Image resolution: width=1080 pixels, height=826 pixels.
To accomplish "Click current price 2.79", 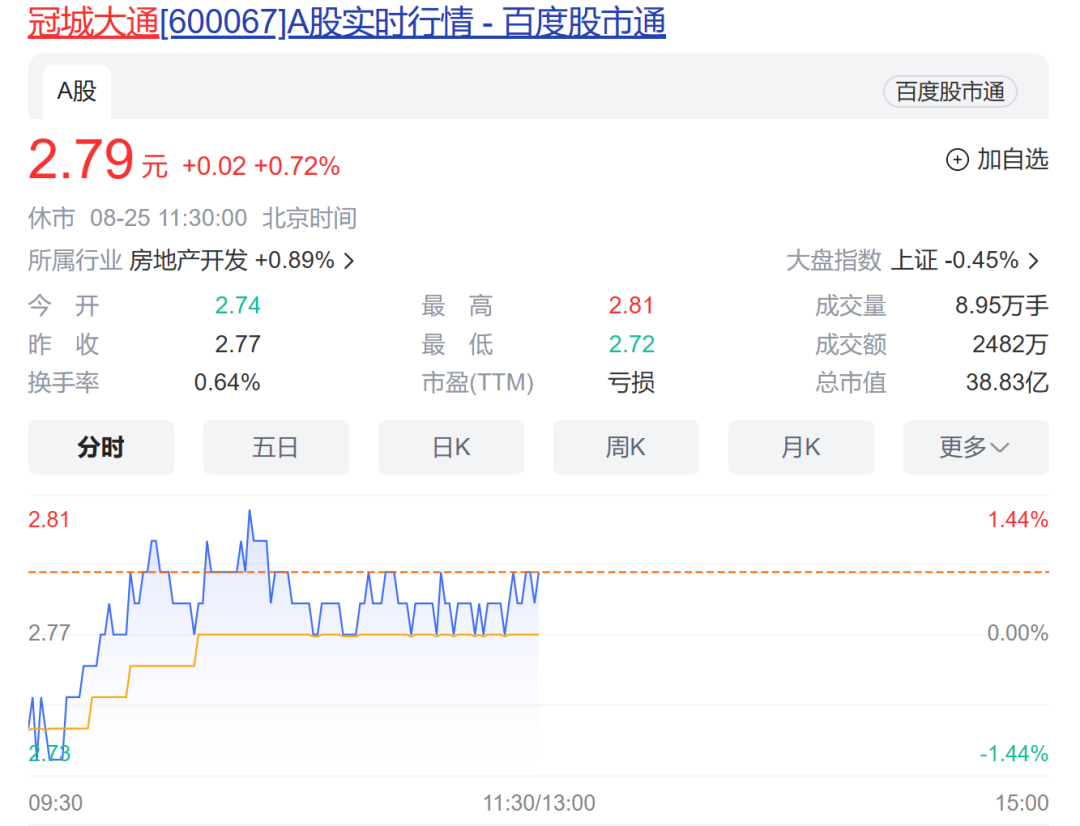I will tap(81, 159).
